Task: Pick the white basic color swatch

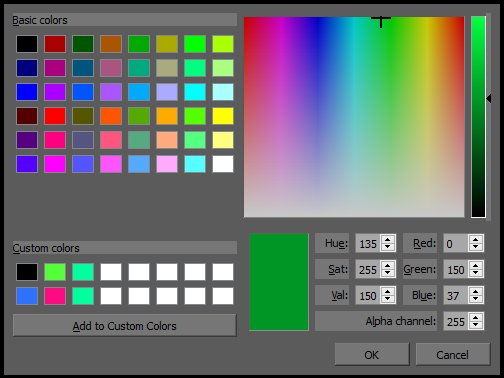Action: (x=223, y=164)
